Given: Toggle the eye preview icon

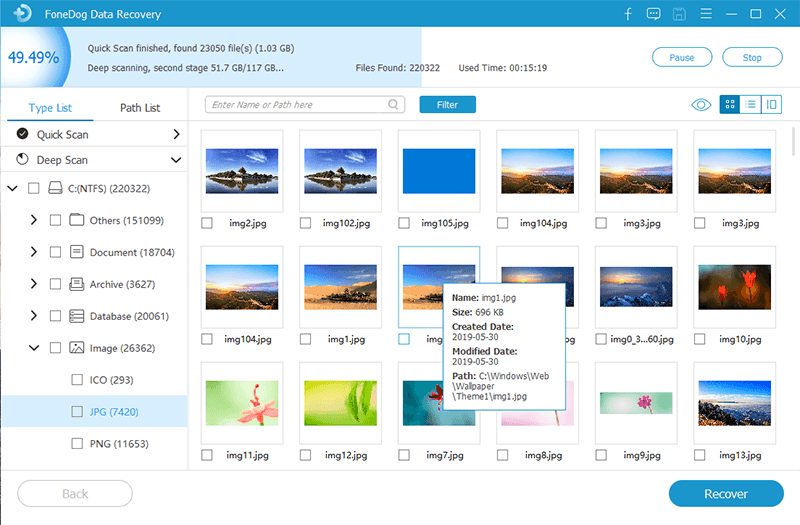Looking at the screenshot, I should click(x=701, y=105).
